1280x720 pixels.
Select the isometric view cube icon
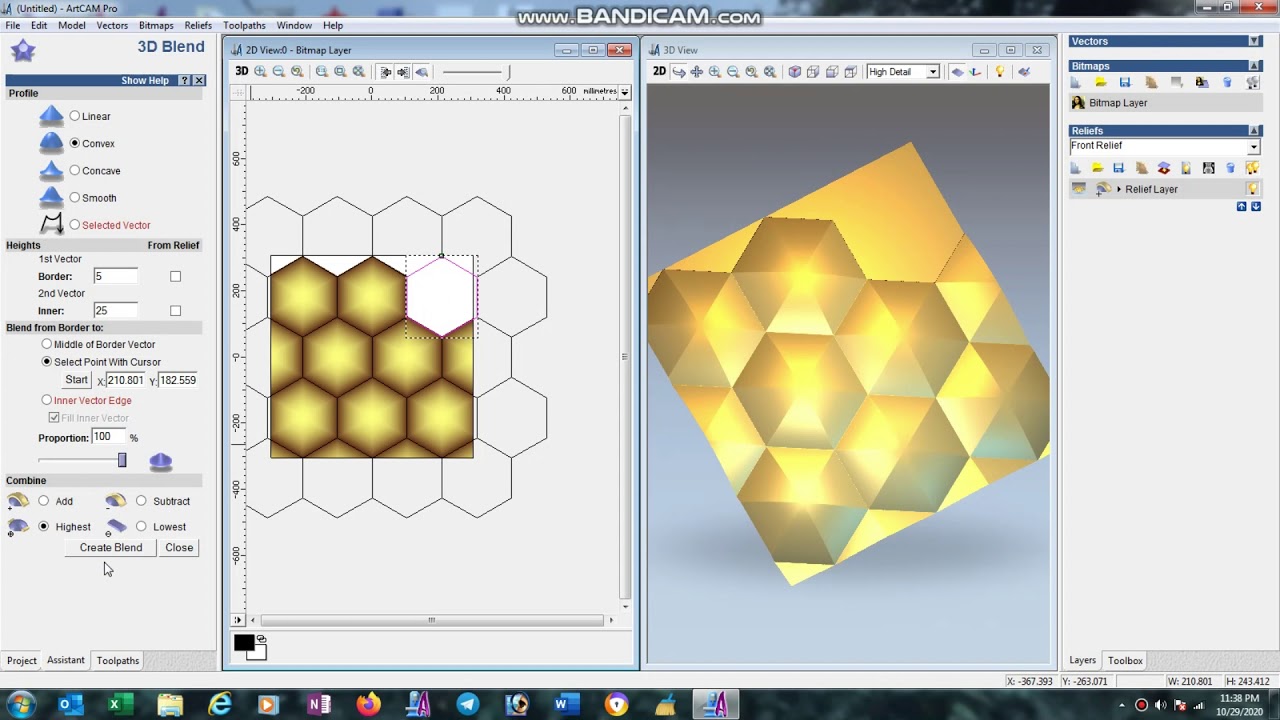pyautogui.click(x=795, y=72)
